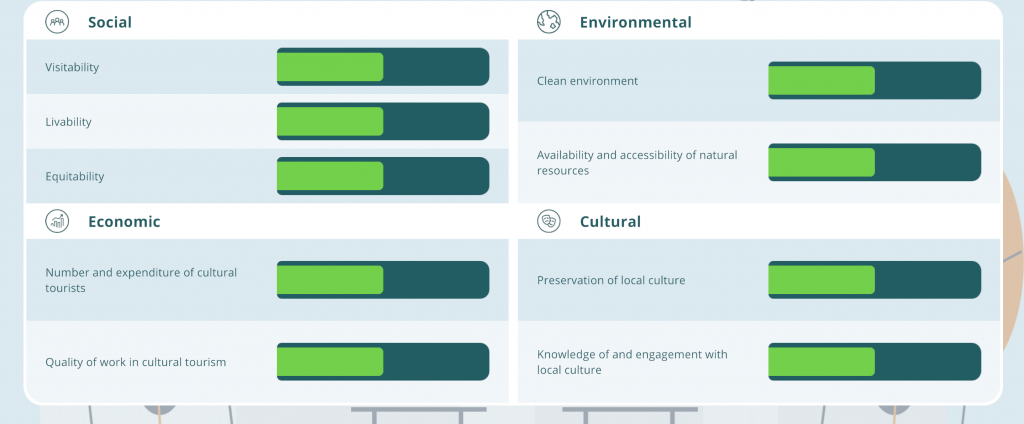
Task: Click the Preservation of local culture bar
Action: 874,280
